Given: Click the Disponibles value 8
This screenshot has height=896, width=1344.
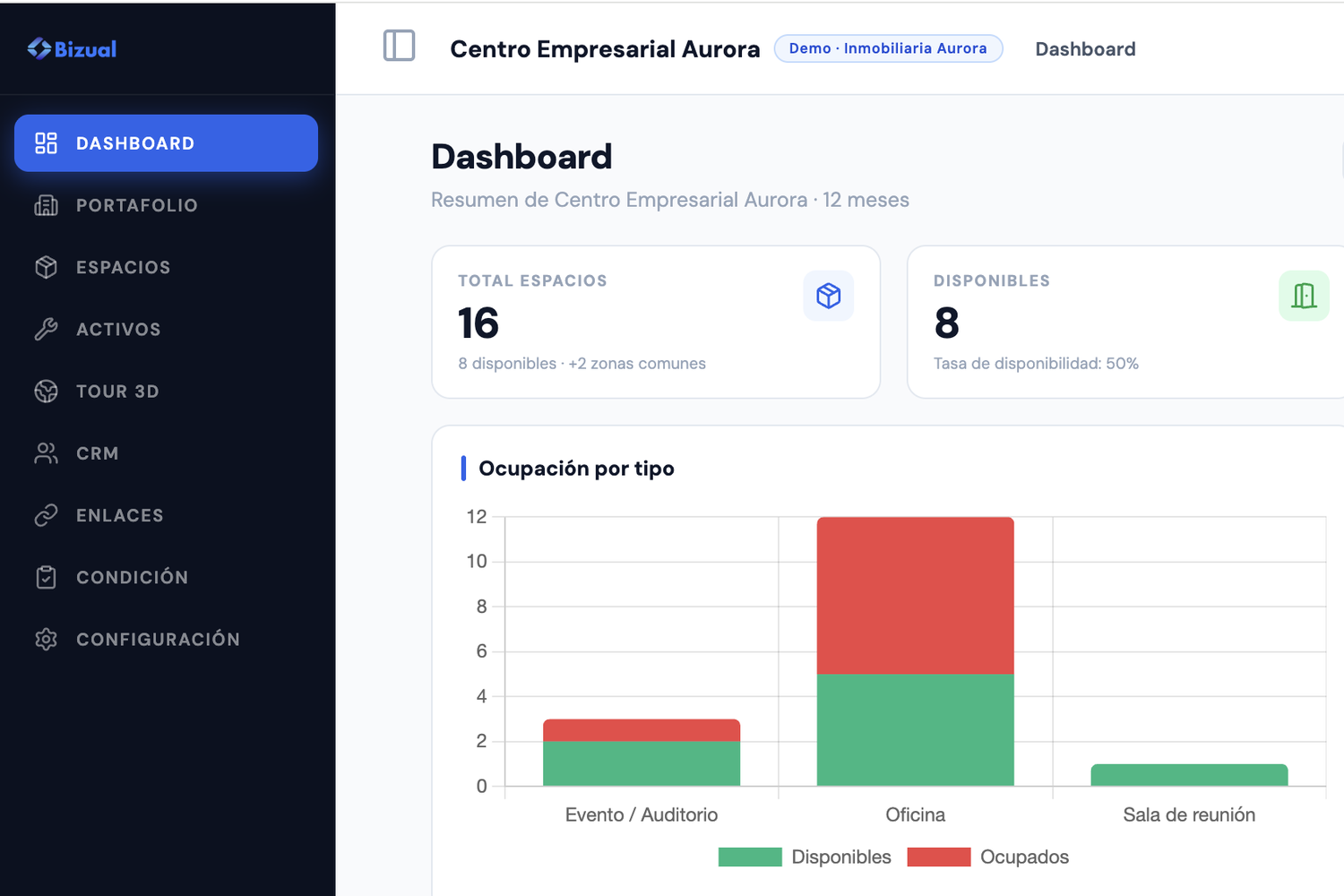Looking at the screenshot, I should [x=946, y=323].
